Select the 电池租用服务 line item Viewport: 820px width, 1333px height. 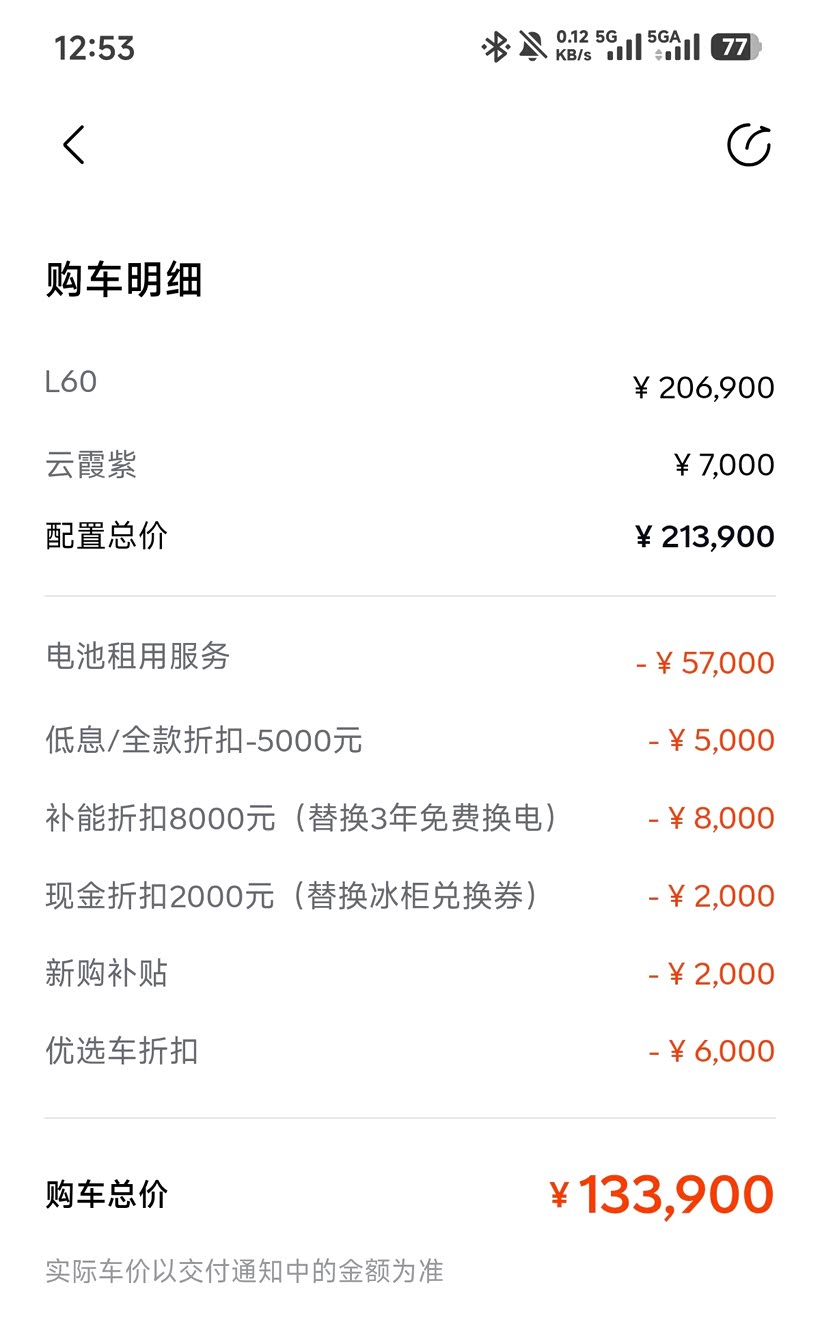click(138, 656)
